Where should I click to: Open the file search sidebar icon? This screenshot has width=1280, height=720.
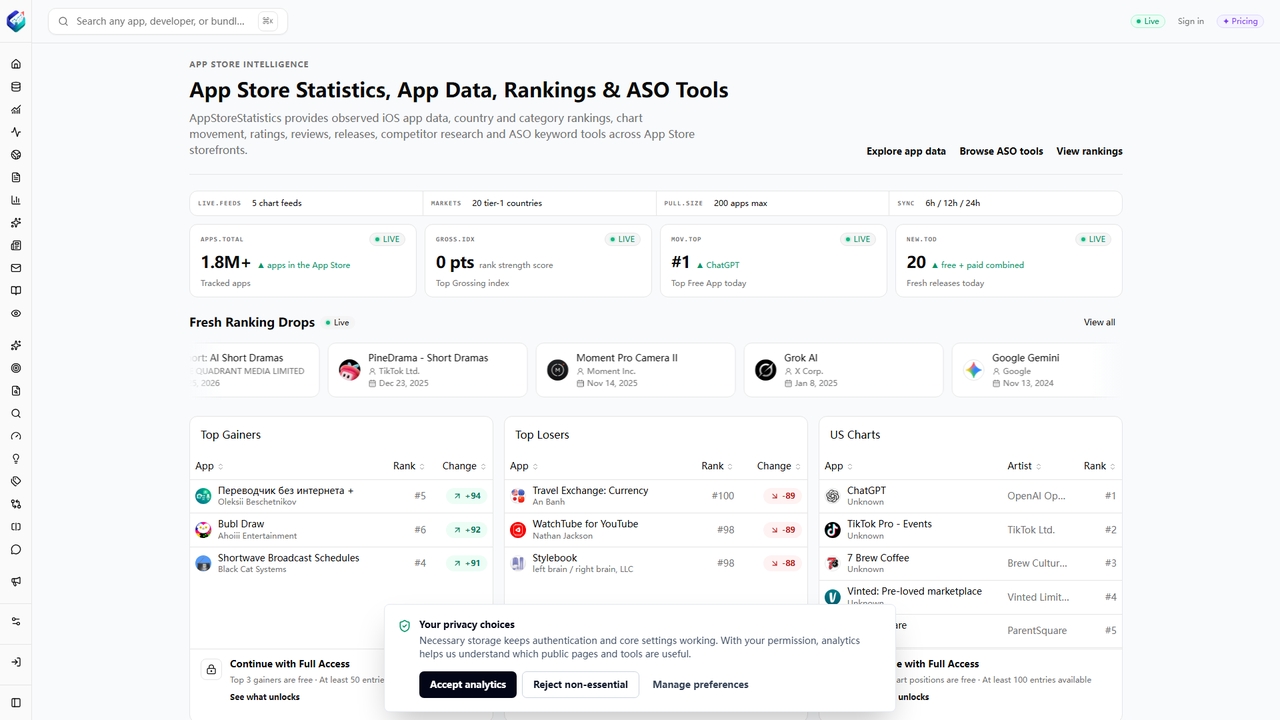pos(15,391)
